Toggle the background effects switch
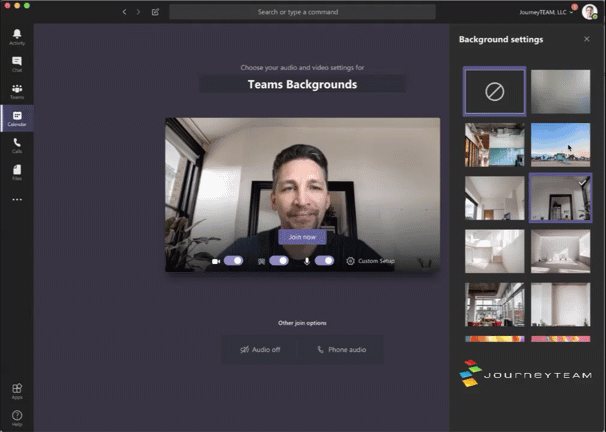Screen dimensions: 606x432 tap(279, 261)
